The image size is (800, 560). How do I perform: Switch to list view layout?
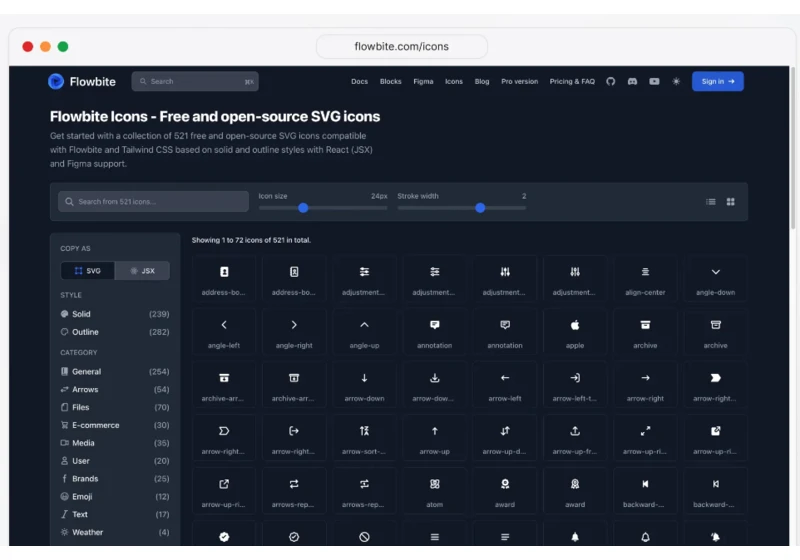coord(711,202)
